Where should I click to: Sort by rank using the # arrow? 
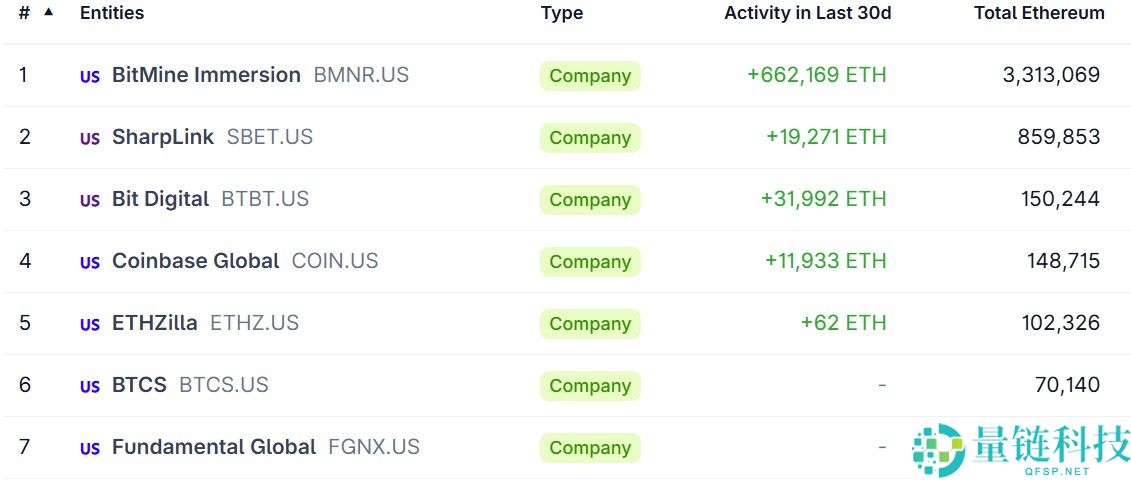(x=48, y=12)
